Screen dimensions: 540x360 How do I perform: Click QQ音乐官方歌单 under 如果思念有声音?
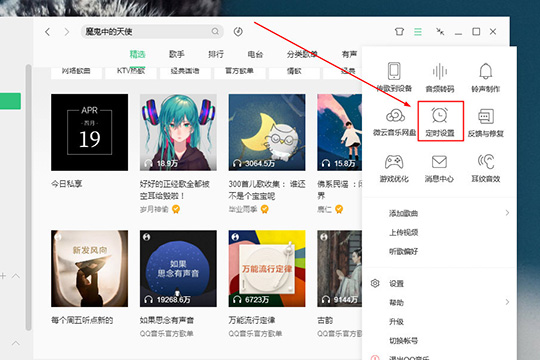click(166, 333)
